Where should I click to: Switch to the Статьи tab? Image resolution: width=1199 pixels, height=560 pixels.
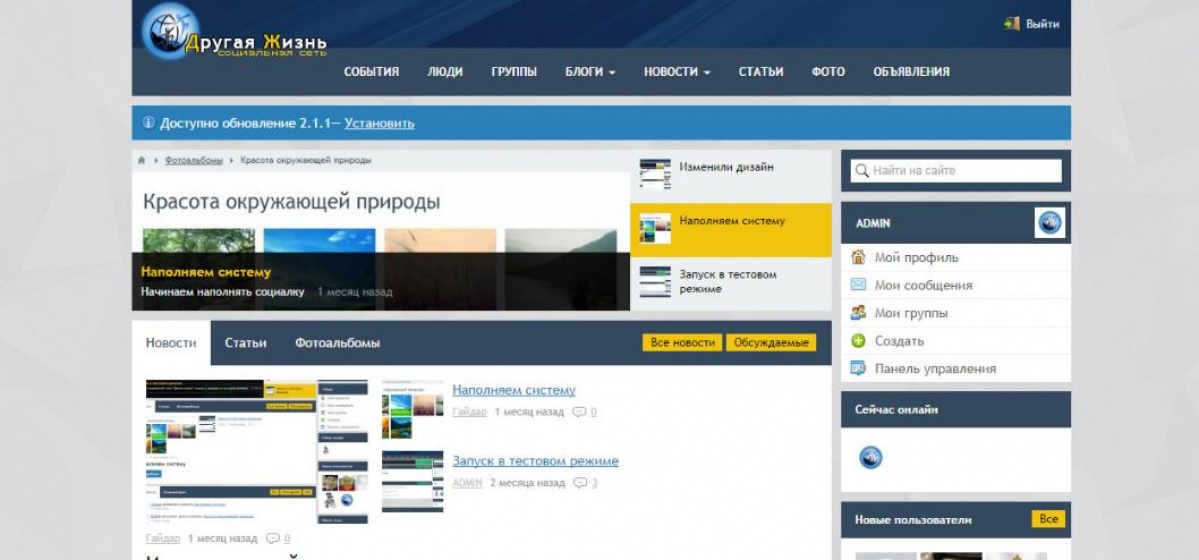pos(246,343)
